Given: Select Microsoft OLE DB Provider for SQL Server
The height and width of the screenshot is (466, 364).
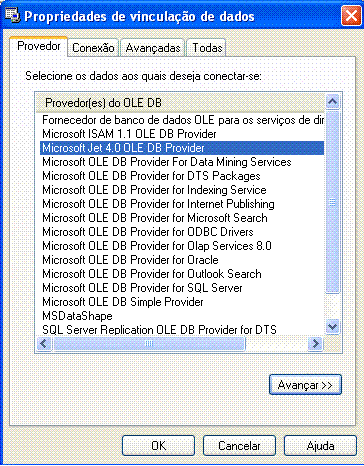Looking at the screenshot, I should point(182,288).
